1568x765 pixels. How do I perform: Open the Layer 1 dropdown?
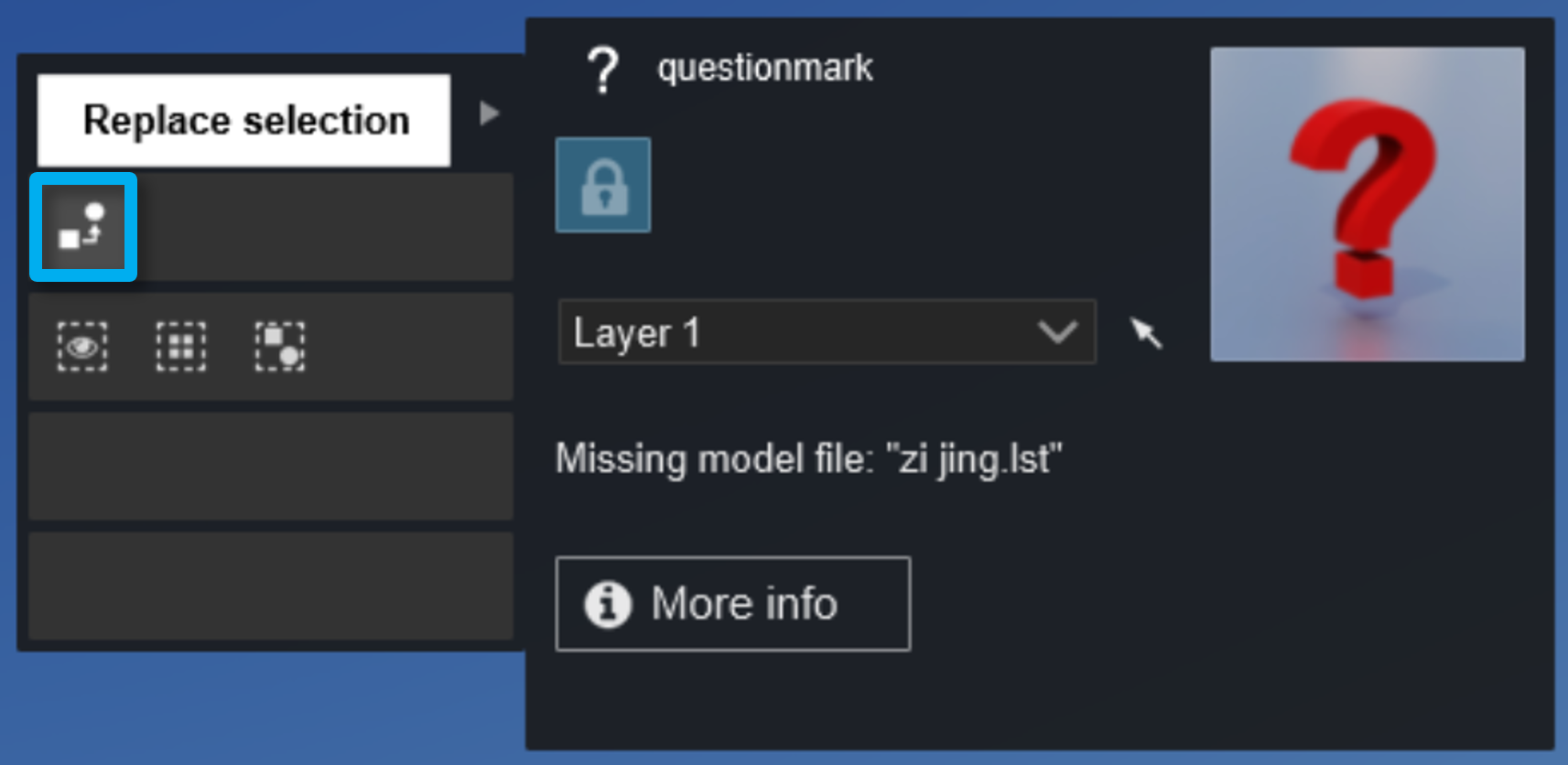click(826, 332)
